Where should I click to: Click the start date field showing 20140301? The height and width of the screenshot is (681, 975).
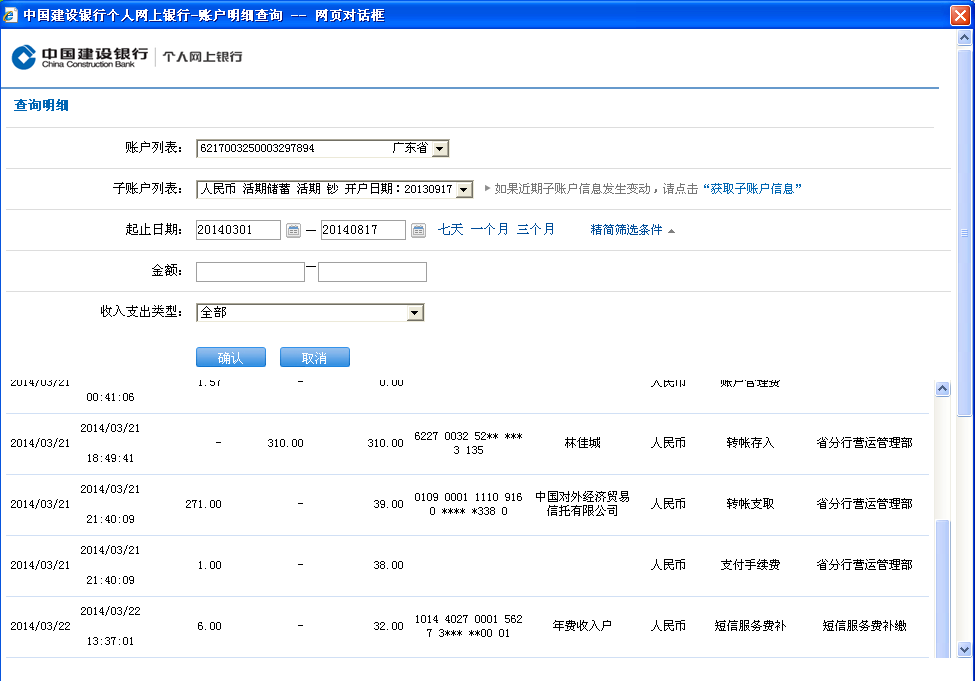[238, 230]
